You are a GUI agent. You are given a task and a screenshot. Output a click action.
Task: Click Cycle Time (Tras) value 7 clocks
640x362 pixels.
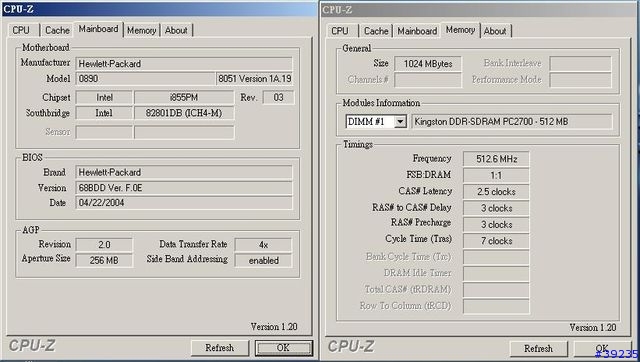(496, 241)
